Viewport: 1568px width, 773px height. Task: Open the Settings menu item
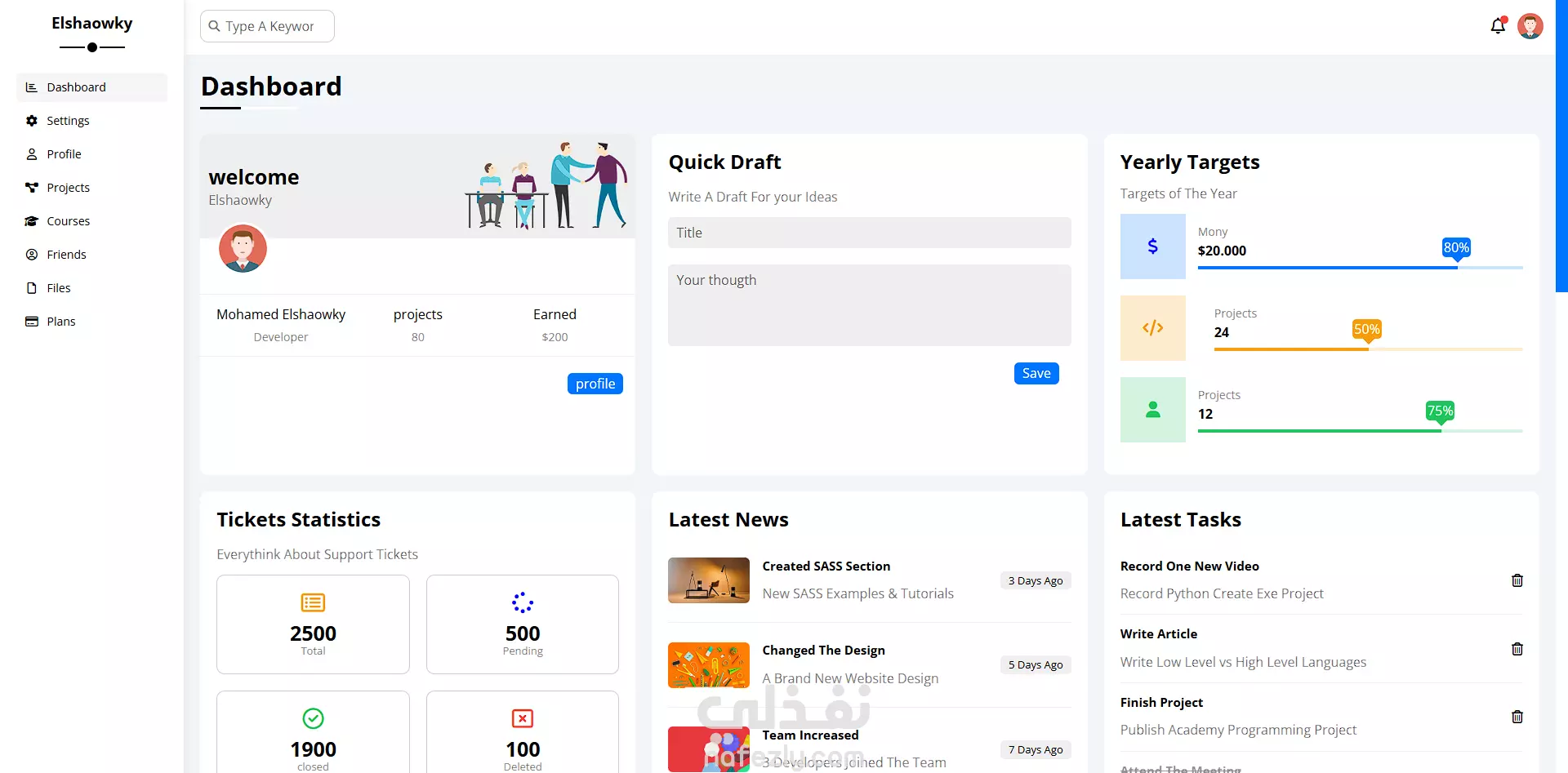pos(91,121)
